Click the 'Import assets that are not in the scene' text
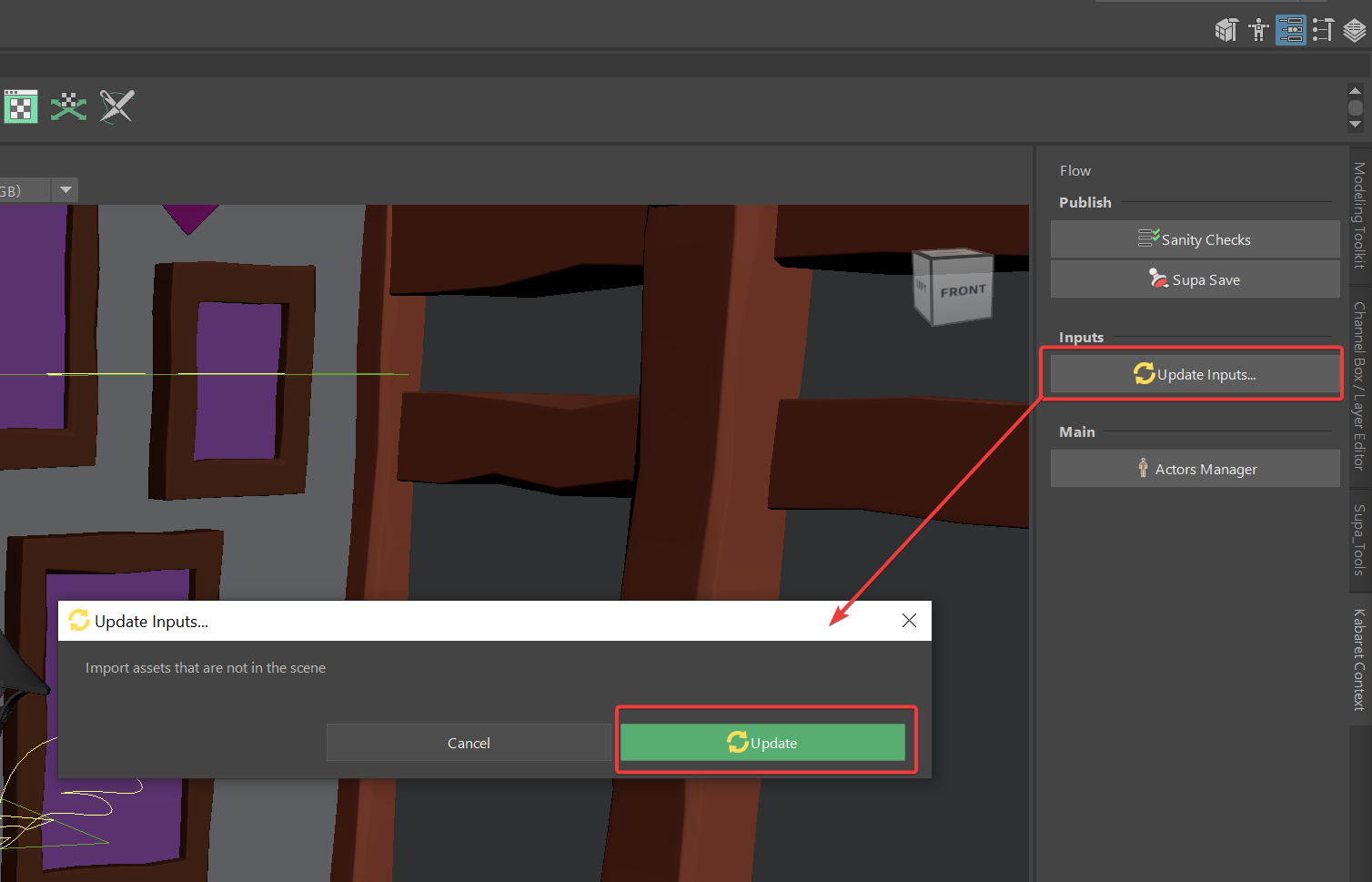Image resolution: width=1372 pixels, height=882 pixels. [x=206, y=667]
